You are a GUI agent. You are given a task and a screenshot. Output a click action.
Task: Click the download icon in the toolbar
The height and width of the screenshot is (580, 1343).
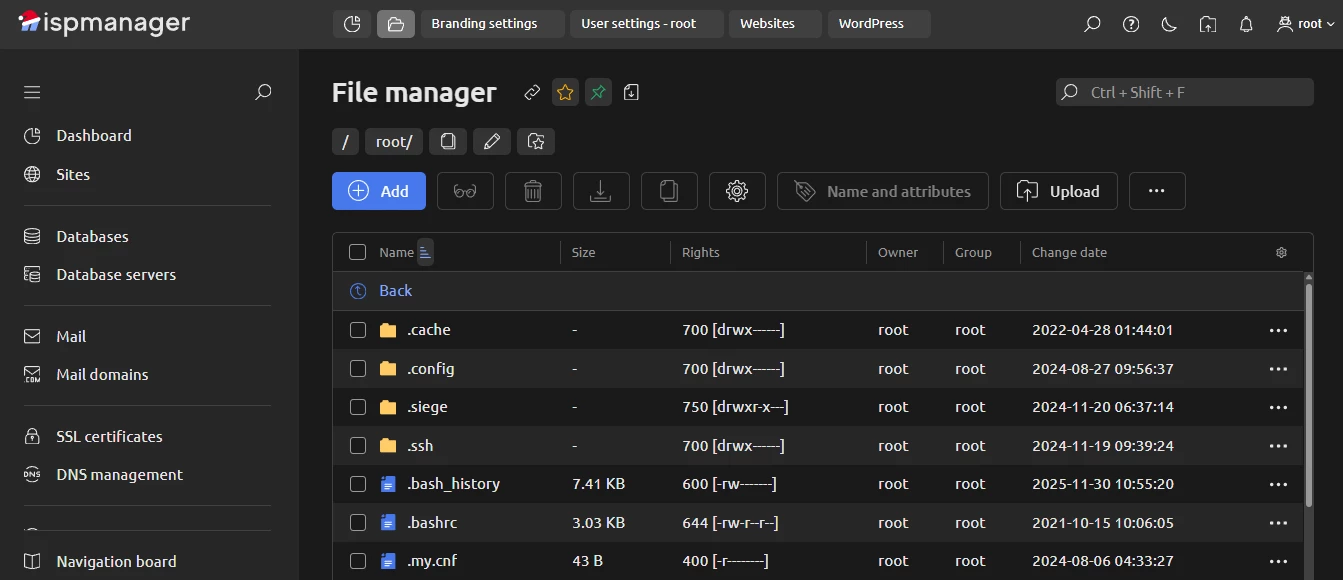pos(601,190)
